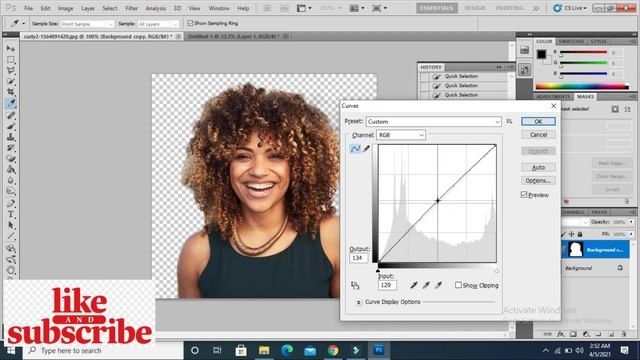Select the Lasso tool
Screen dimensions: 640x360
pos(11,71)
